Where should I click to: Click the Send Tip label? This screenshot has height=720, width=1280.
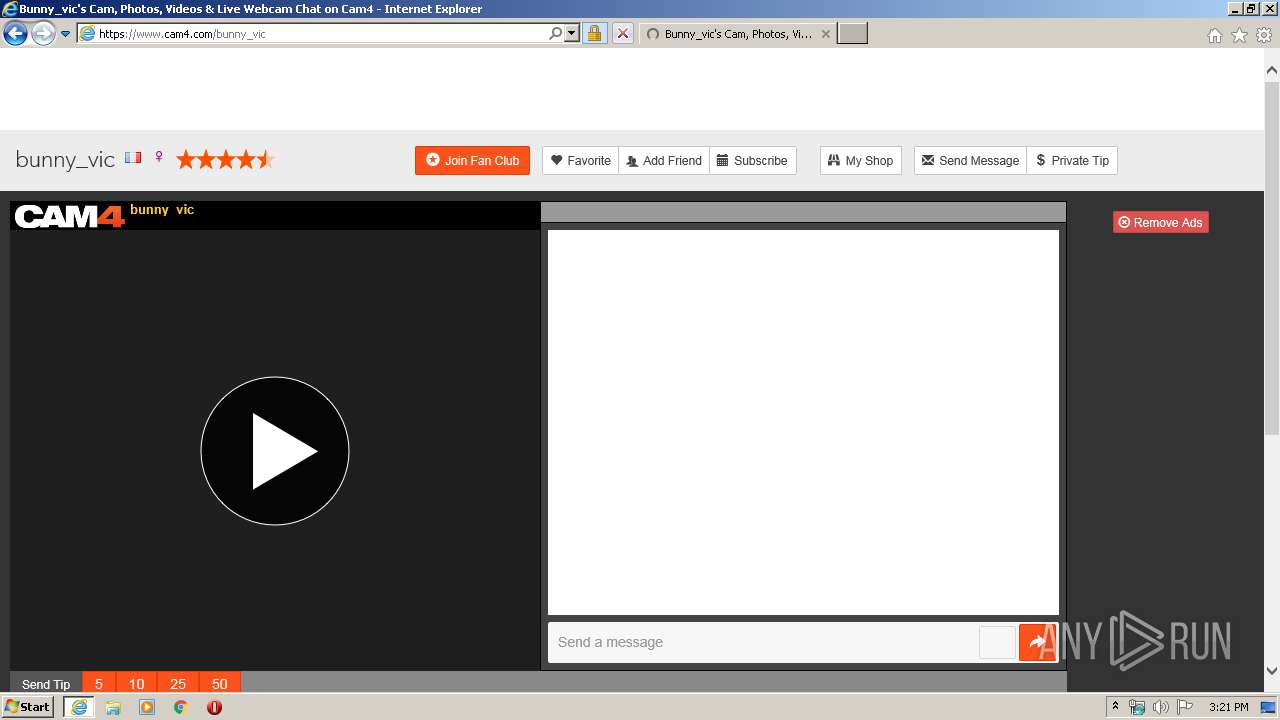point(46,684)
